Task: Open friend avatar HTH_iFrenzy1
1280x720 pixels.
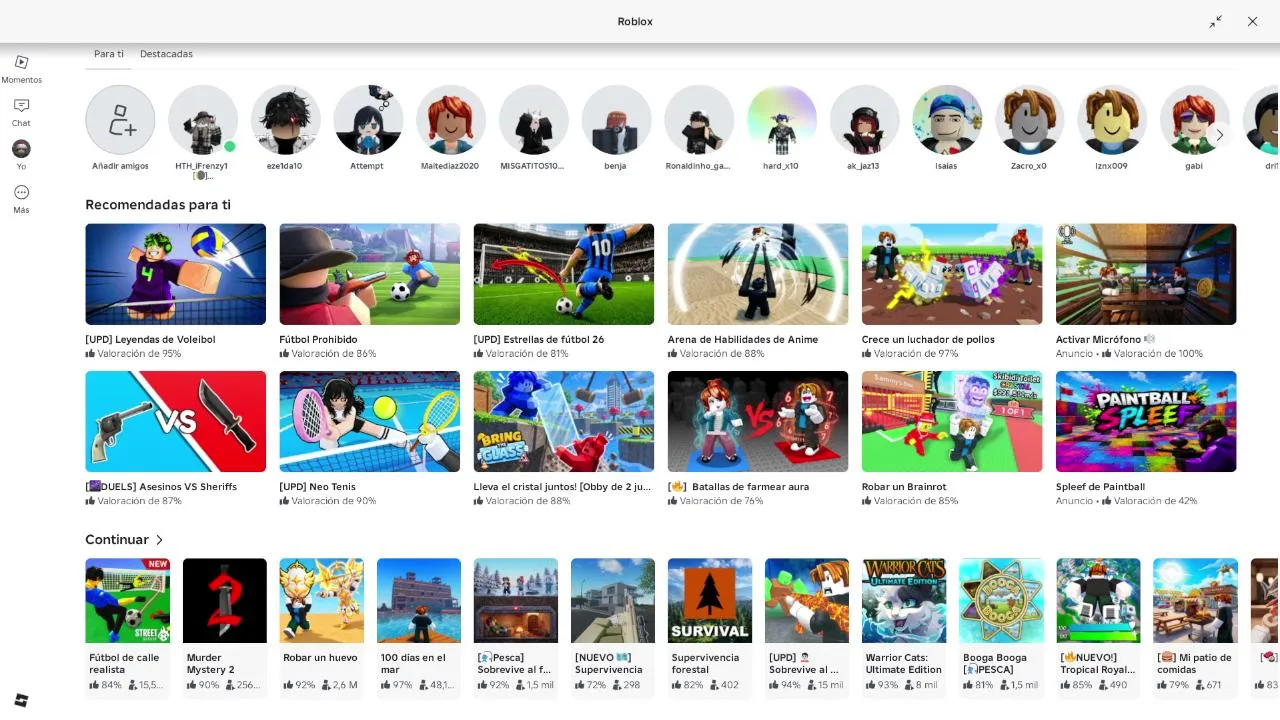Action: point(203,120)
